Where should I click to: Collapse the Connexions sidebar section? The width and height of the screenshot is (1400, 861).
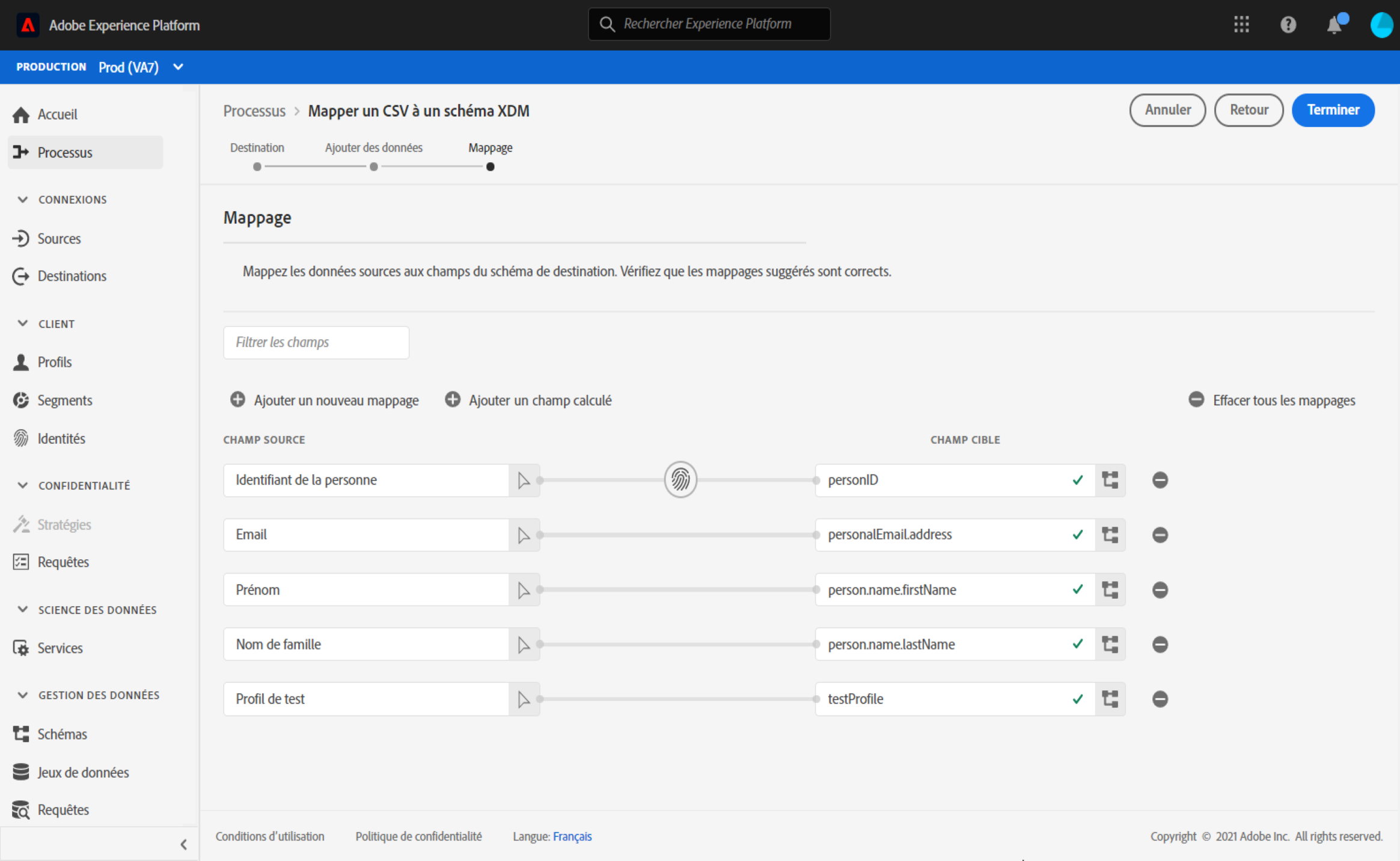[x=23, y=200]
